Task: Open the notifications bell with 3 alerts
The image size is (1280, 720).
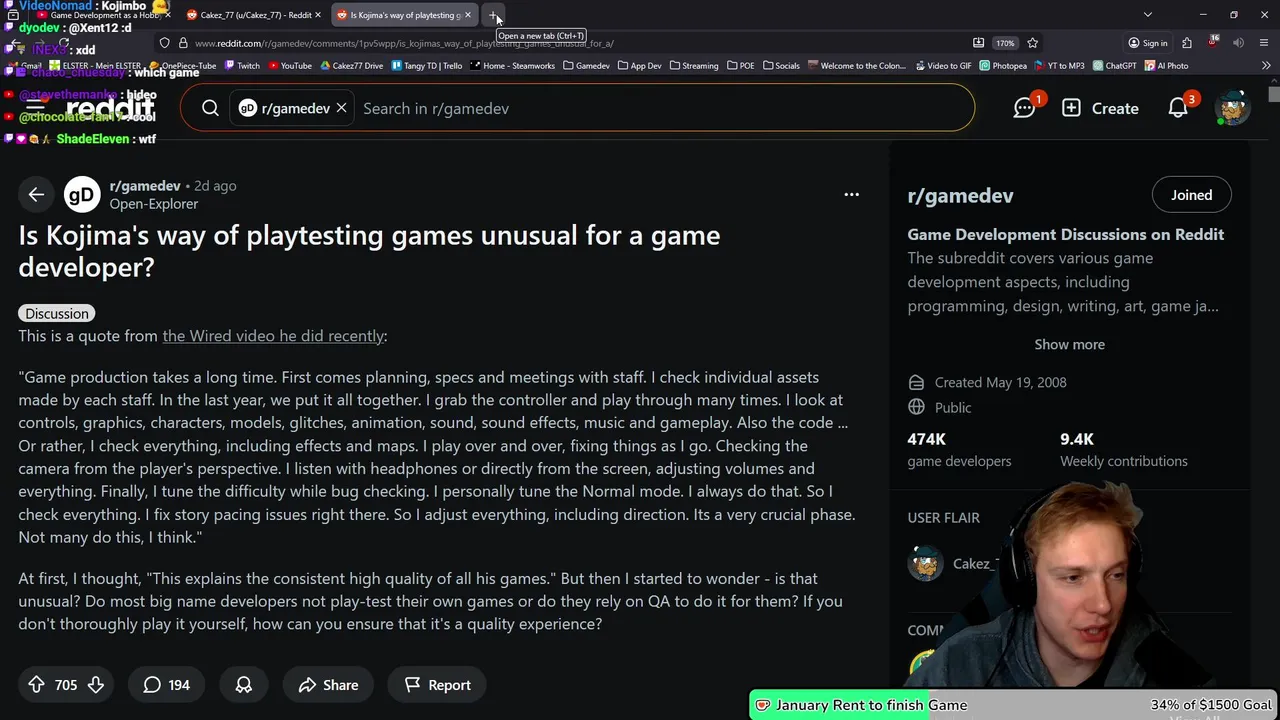Action: [x=1180, y=107]
